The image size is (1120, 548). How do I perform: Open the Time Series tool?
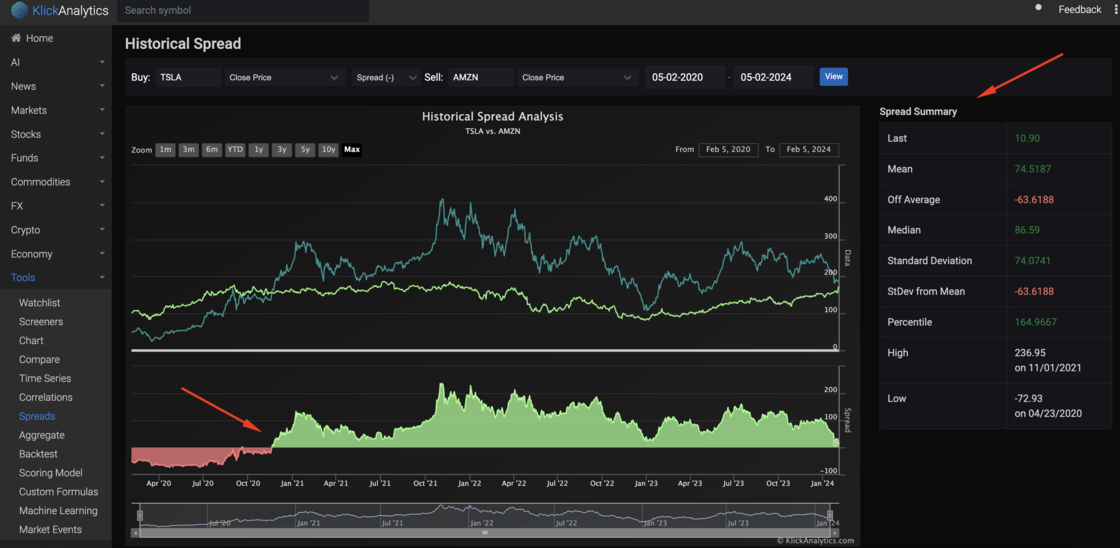(45, 378)
